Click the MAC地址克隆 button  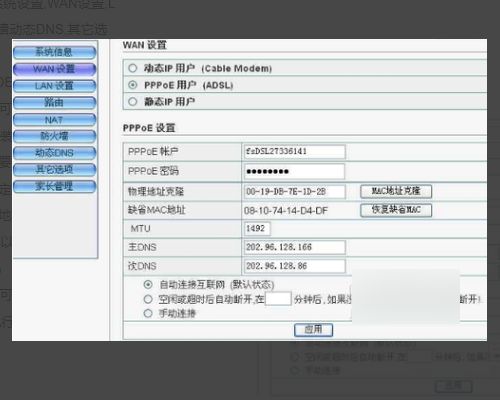[396, 191]
